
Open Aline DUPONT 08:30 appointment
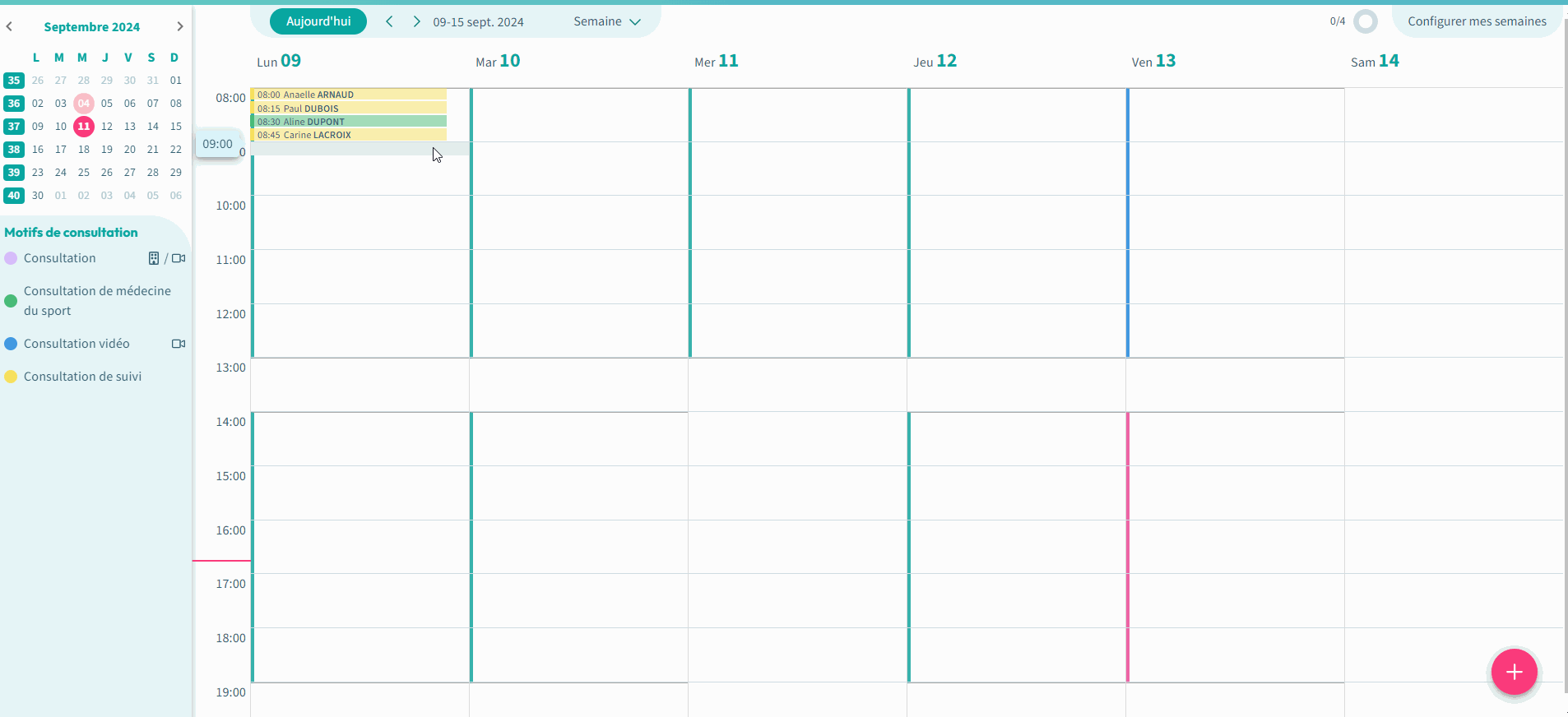pyautogui.click(x=349, y=122)
